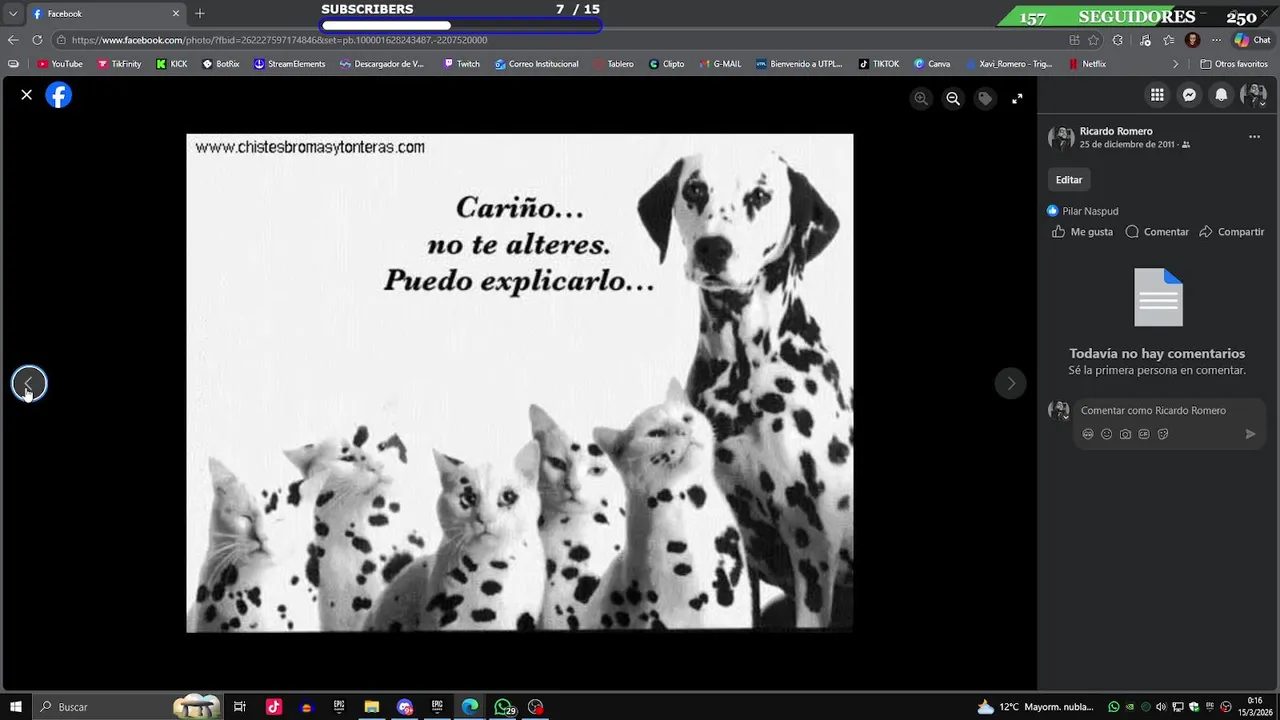
Task: Open browser settings ellipsis menu
Action: (x=1216, y=40)
